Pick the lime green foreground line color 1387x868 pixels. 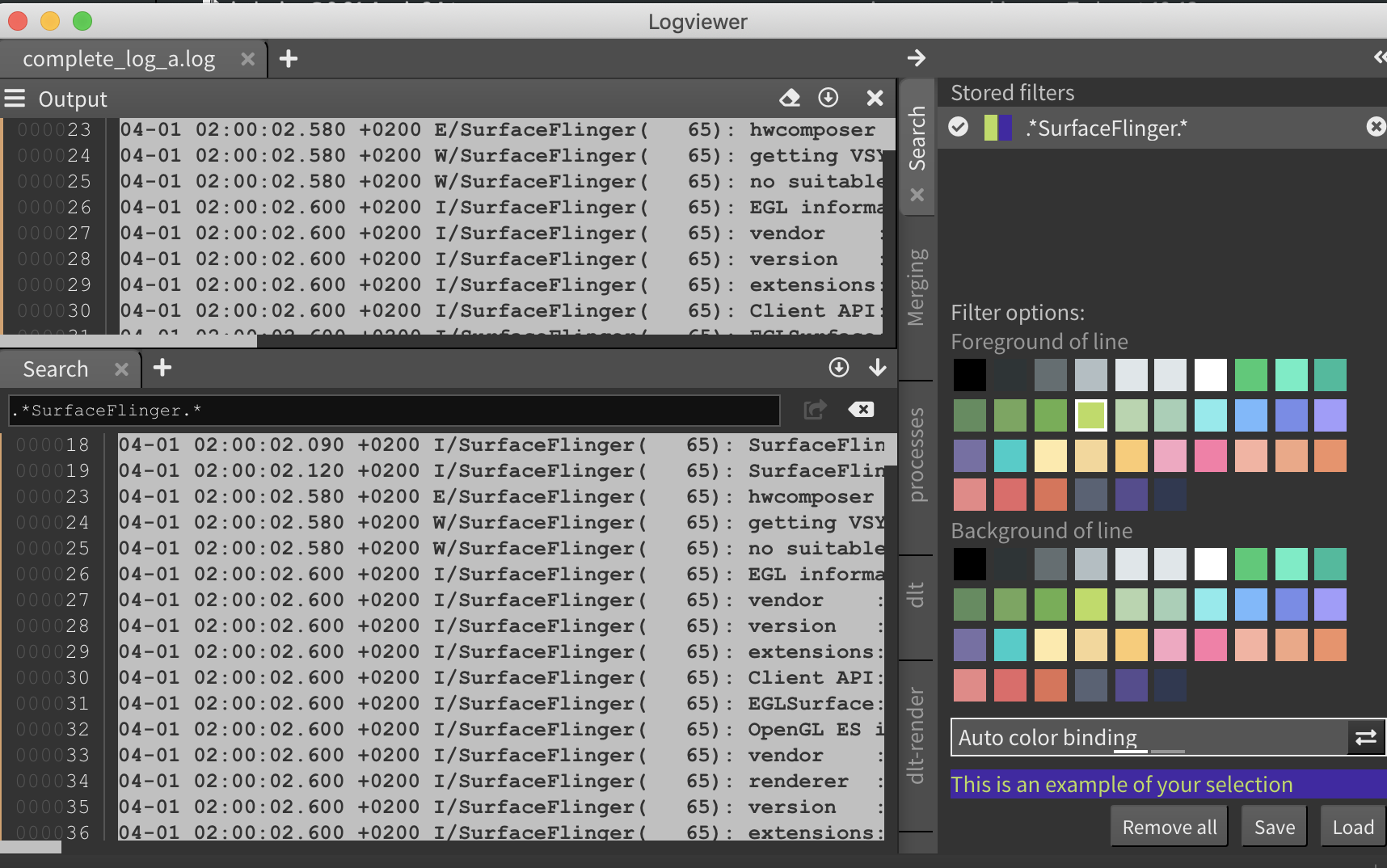(1091, 415)
